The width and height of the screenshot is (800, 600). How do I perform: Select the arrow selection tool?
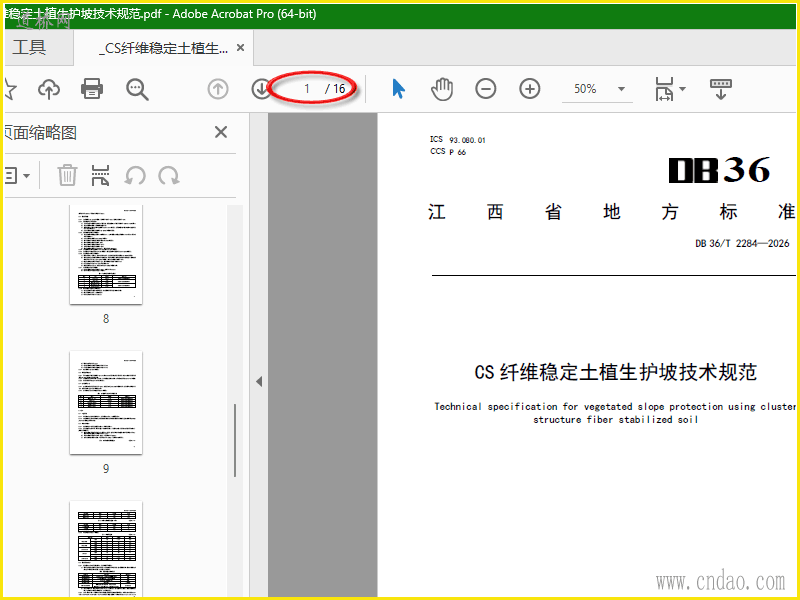tap(398, 89)
